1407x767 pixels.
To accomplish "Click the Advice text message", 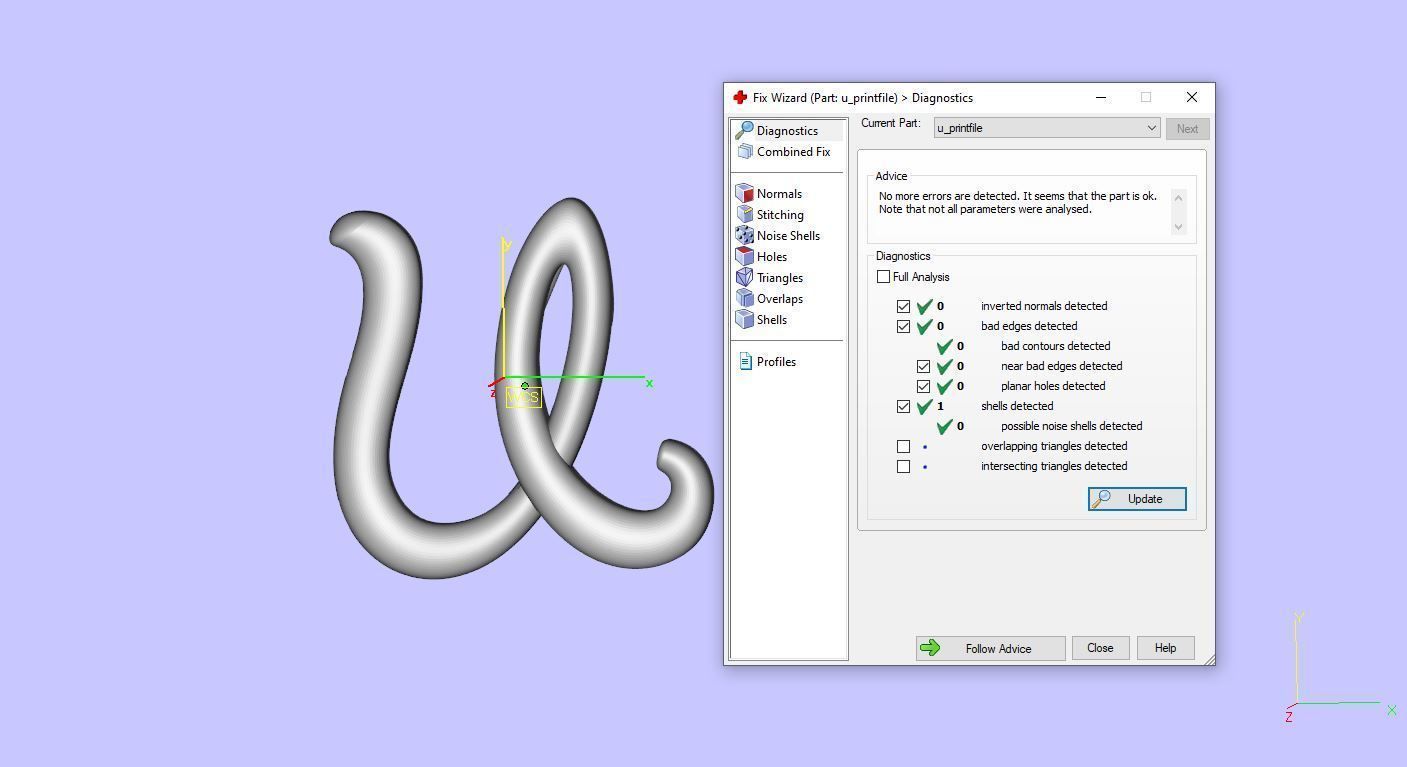I will point(1017,203).
